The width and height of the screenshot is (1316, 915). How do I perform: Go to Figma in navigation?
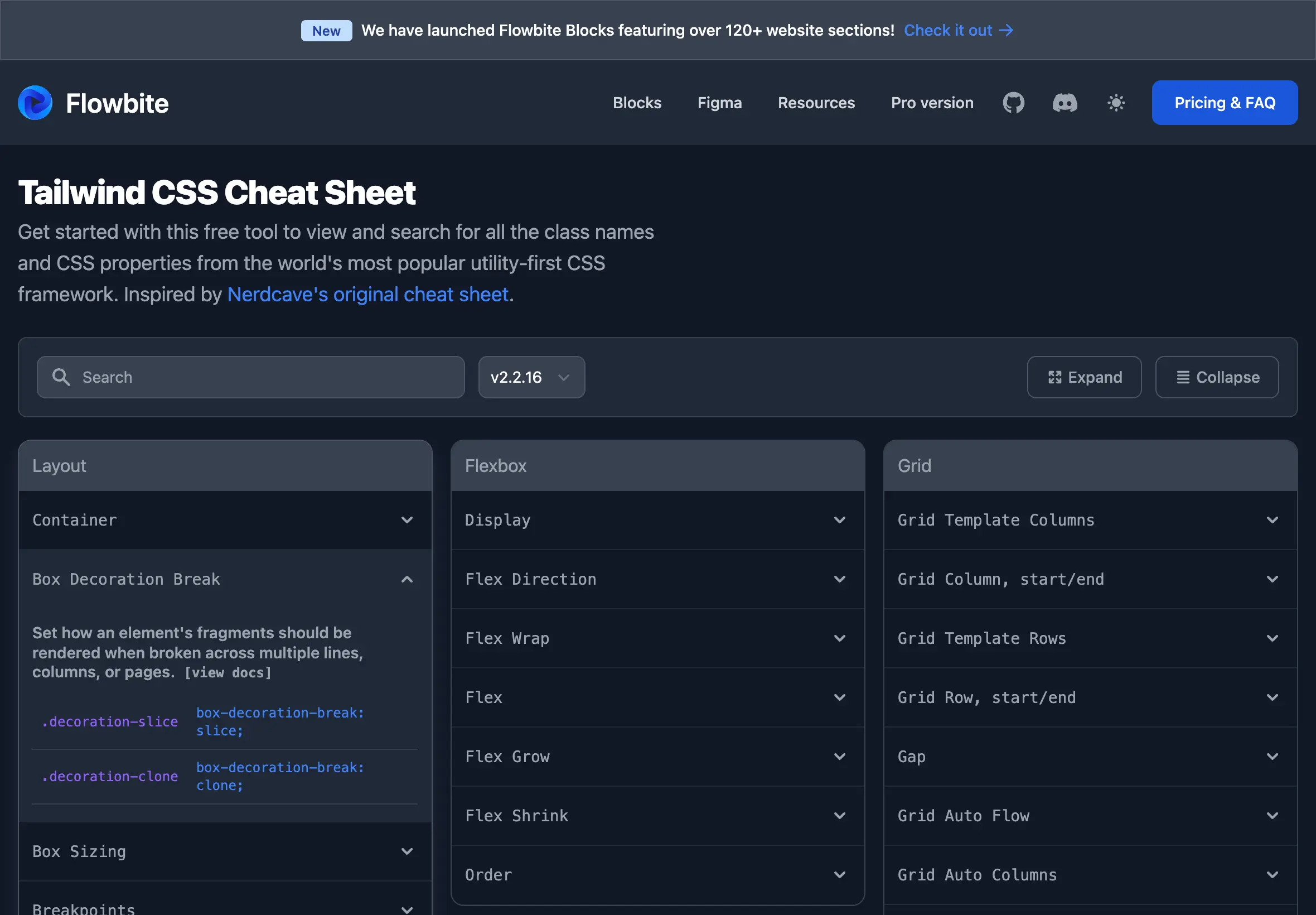pos(719,103)
